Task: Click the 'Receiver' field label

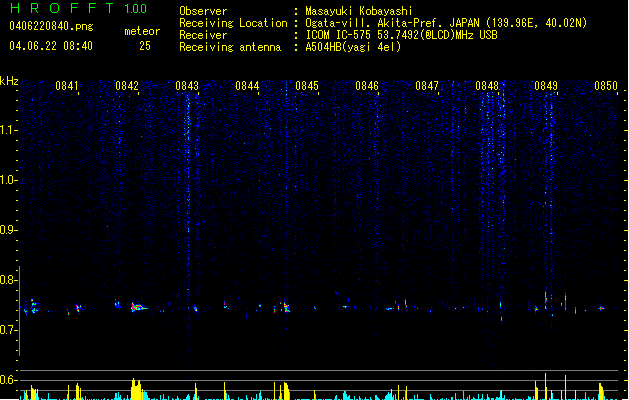Action: (203, 35)
